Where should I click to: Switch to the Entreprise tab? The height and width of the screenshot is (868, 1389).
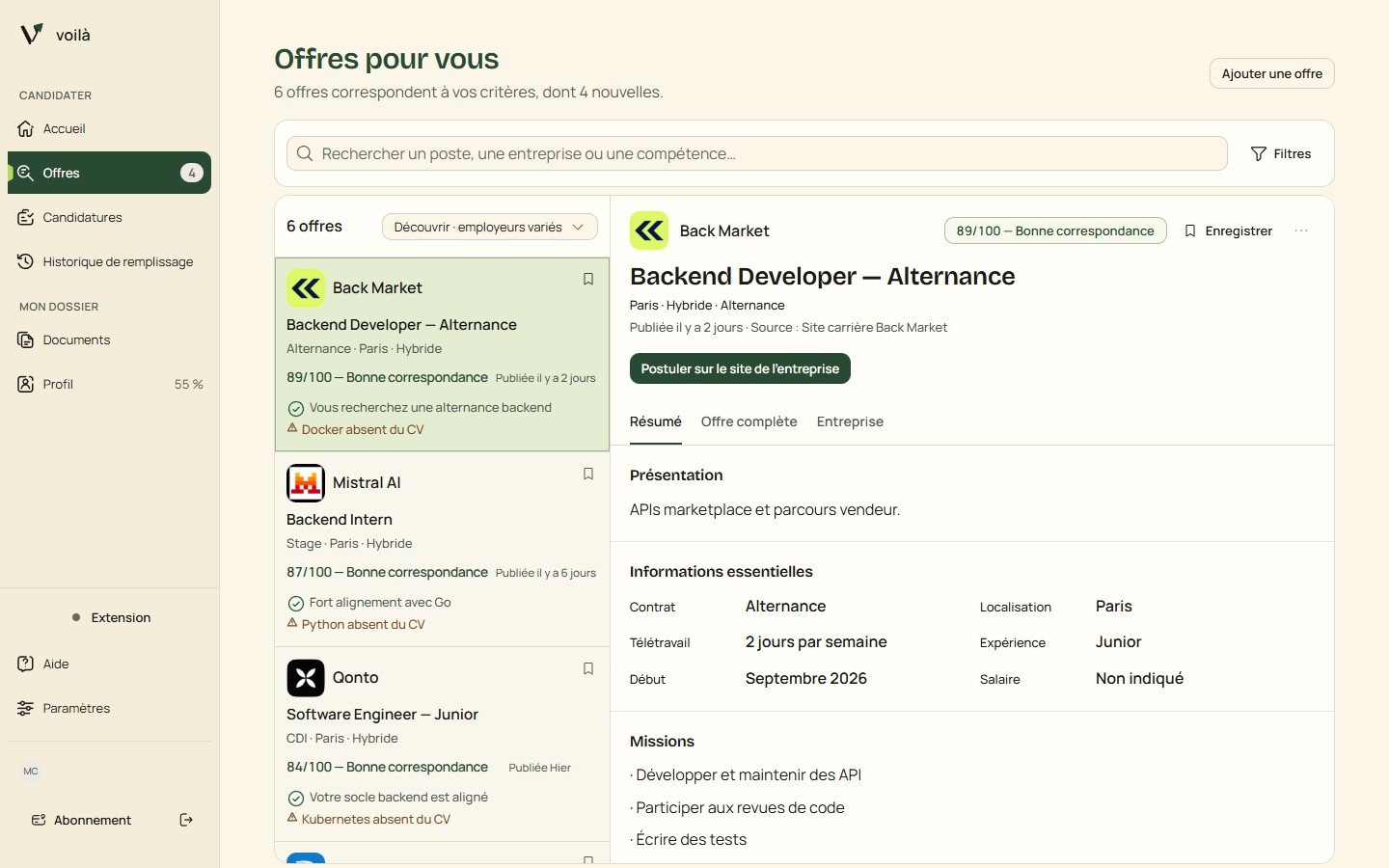(x=850, y=421)
